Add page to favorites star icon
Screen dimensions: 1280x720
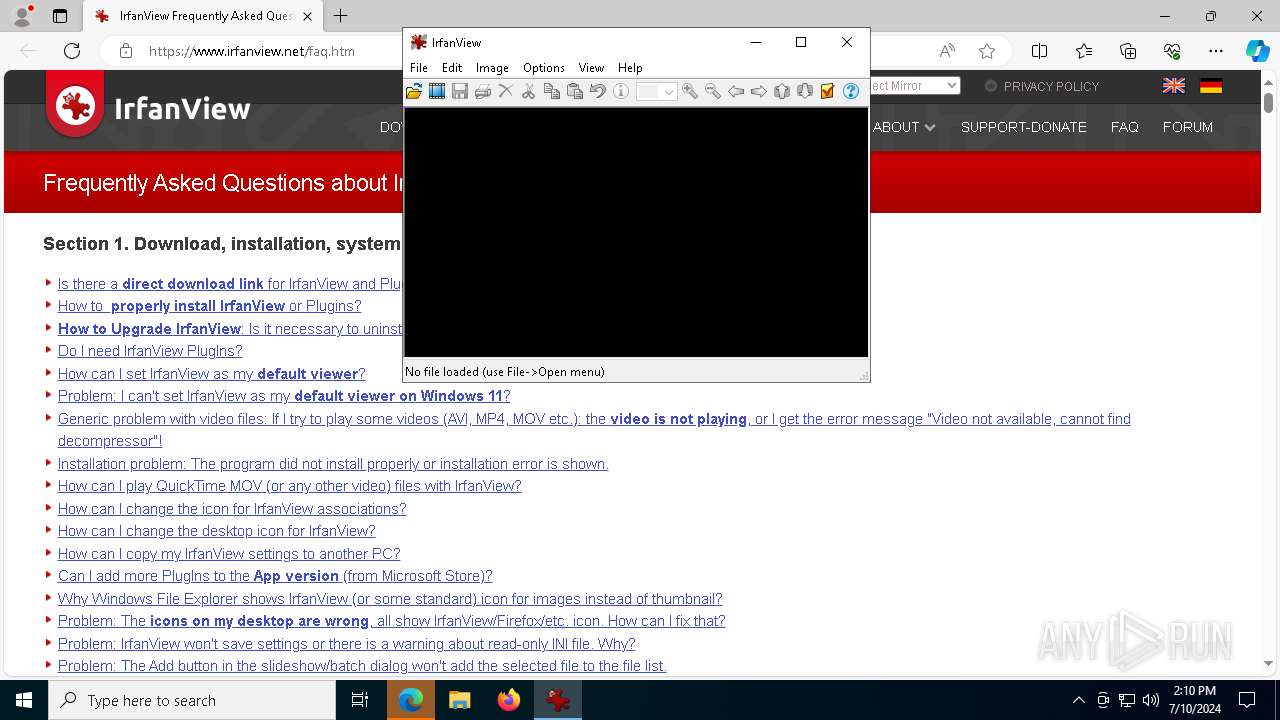[x=987, y=51]
